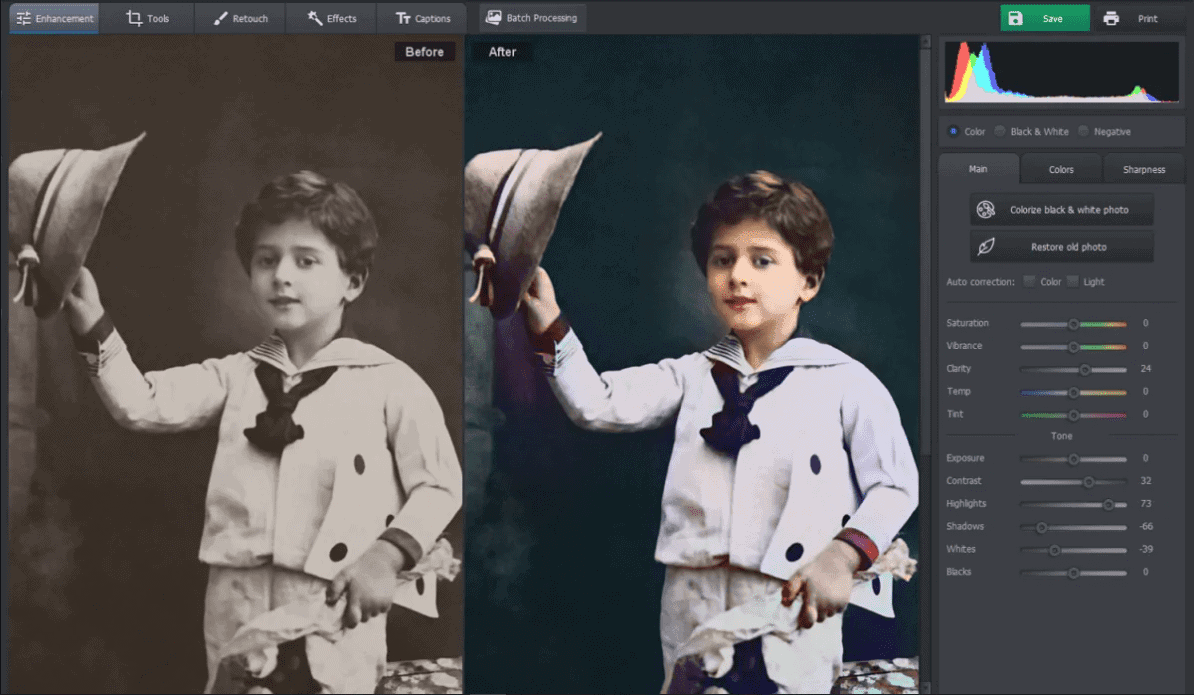Click the colorize palette icon
This screenshot has width=1194, height=695.
985,209
